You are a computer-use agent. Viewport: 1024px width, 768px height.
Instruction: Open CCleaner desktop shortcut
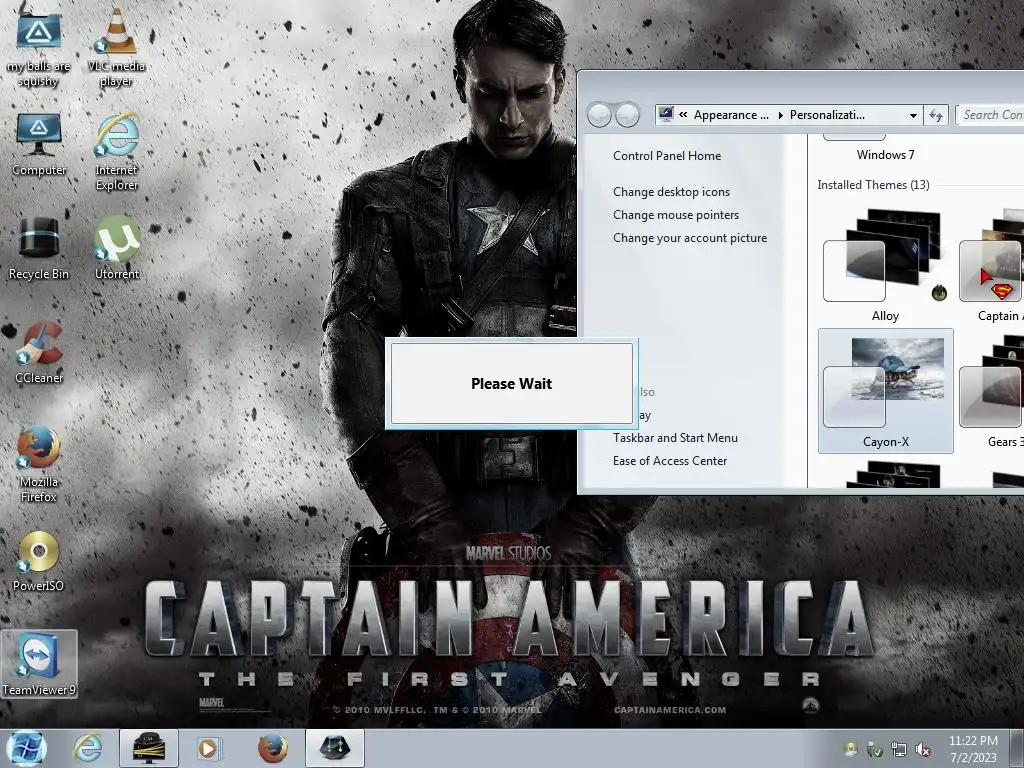pyautogui.click(x=39, y=353)
